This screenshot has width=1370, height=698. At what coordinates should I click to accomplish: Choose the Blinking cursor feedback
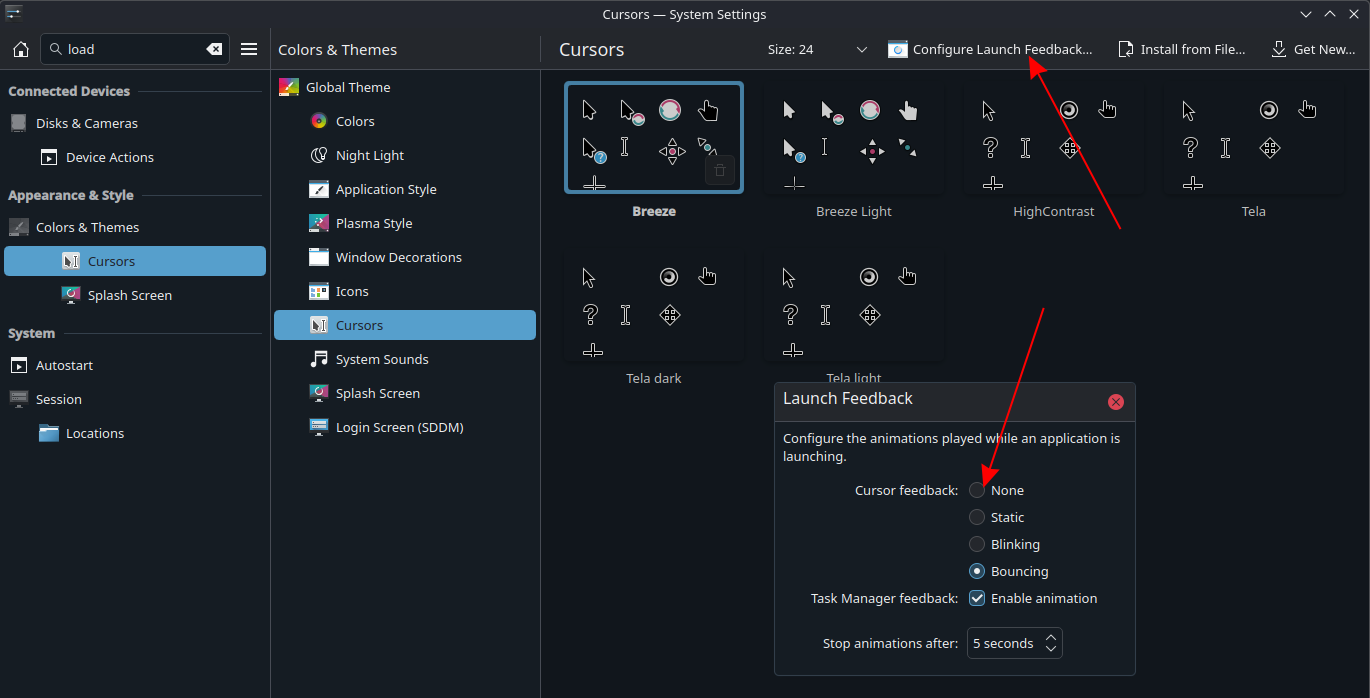(x=977, y=544)
